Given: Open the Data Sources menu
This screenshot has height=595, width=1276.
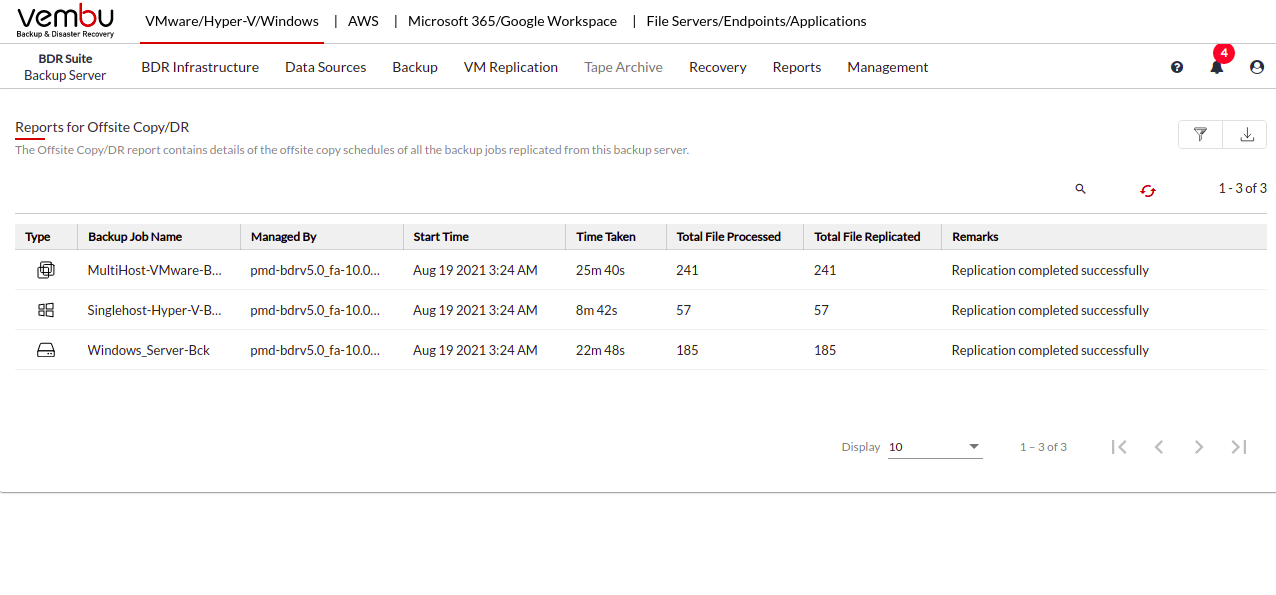Looking at the screenshot, I should coord(325,67).
